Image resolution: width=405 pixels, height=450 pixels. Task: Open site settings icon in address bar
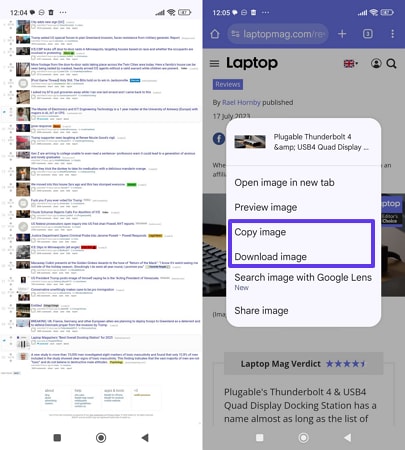pos(235,34)
